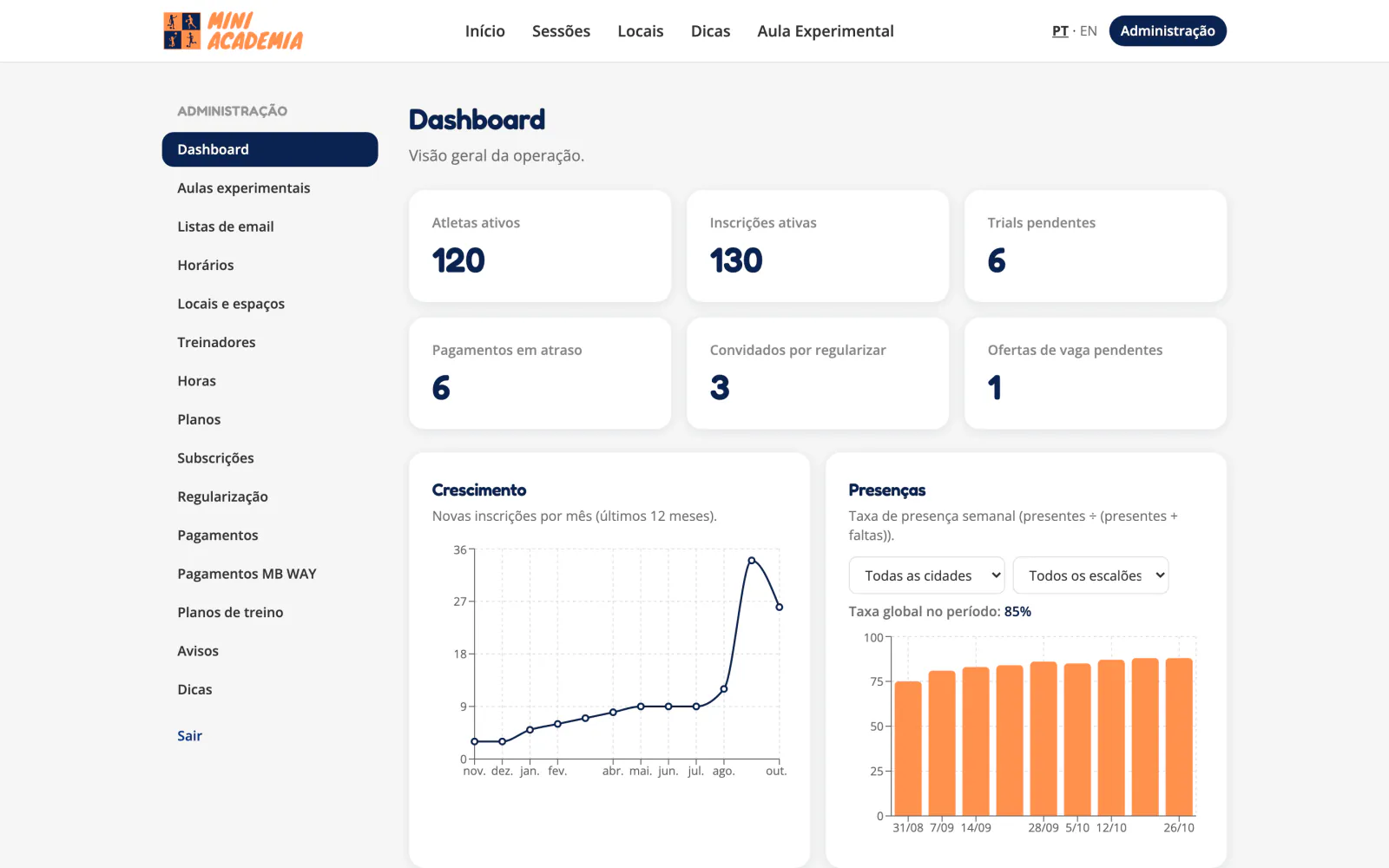
Task: Open Dicas in the admin sidebar
Action: tap(270, 689)
